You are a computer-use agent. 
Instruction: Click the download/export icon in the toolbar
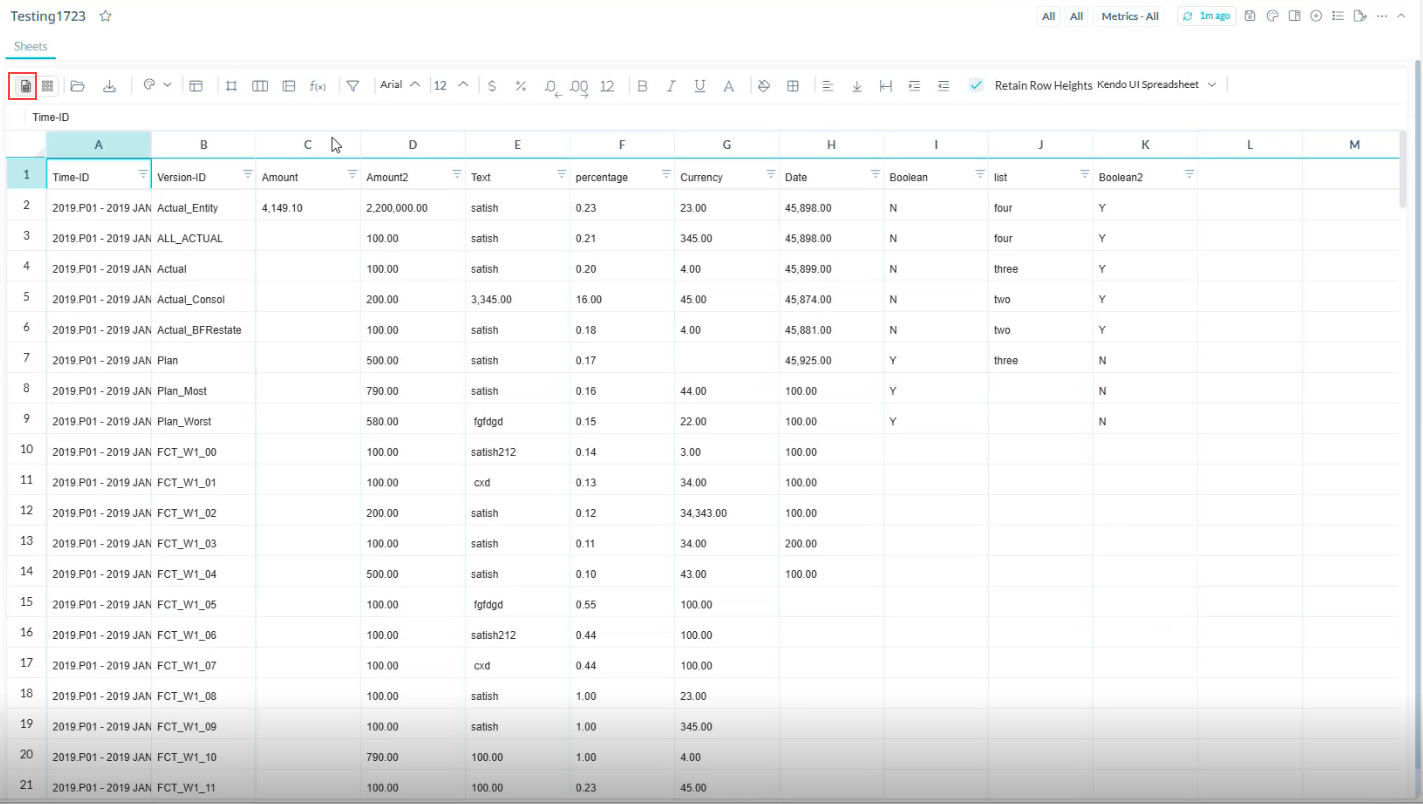point(109,85)
